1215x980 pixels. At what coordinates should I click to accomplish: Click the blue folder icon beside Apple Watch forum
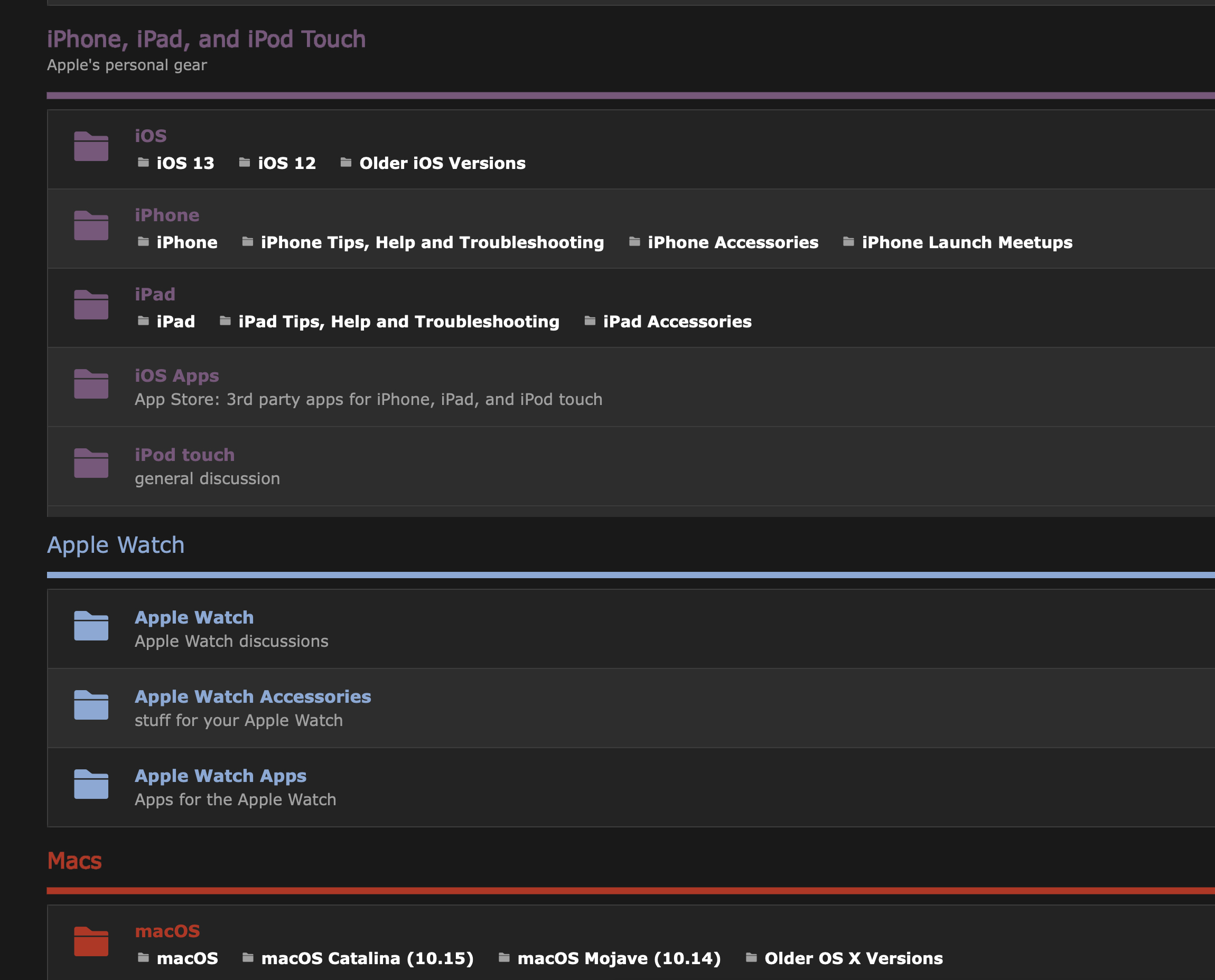pyautogui.click(x=91, y=626)
